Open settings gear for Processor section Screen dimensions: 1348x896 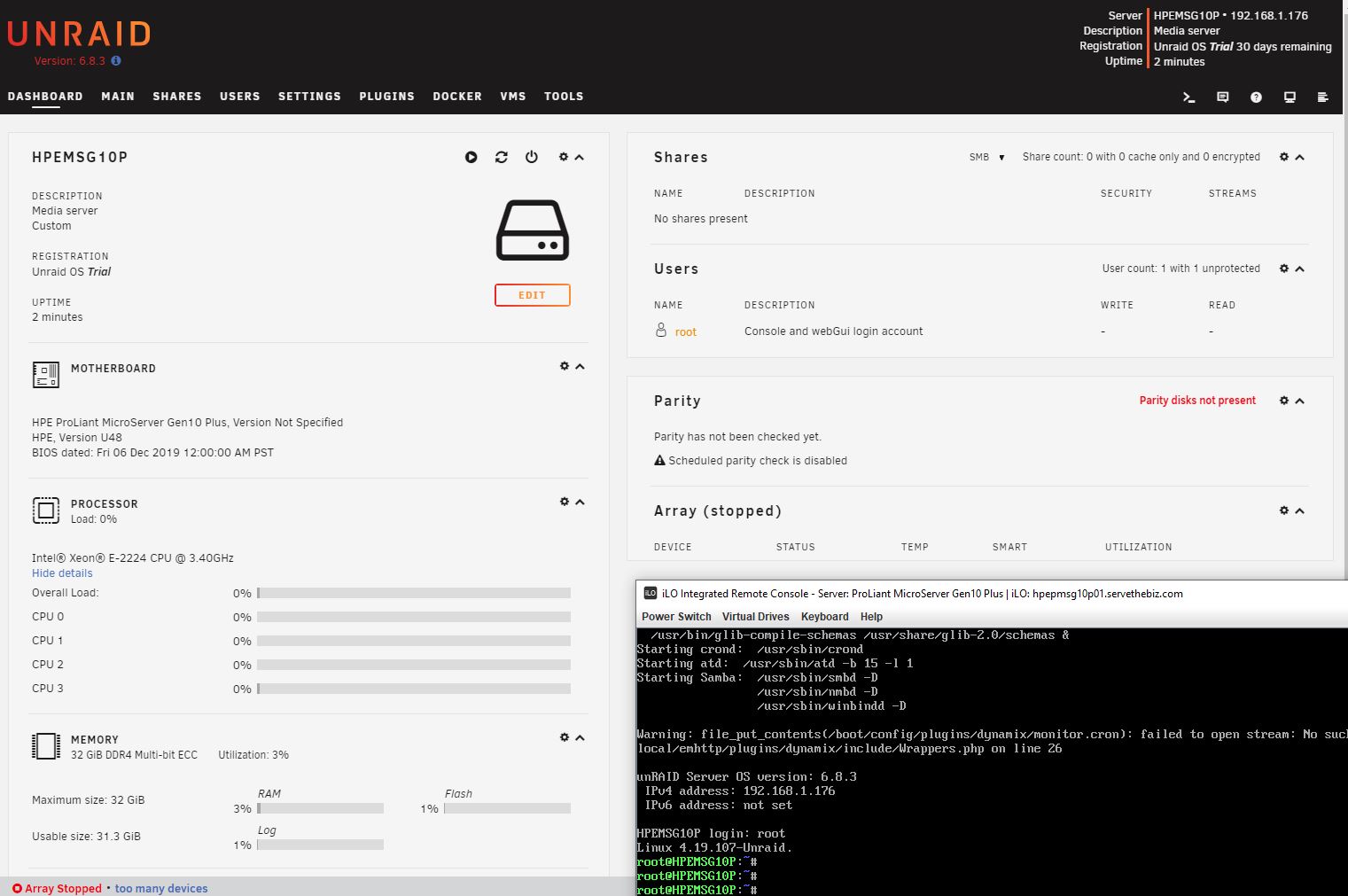564,502
